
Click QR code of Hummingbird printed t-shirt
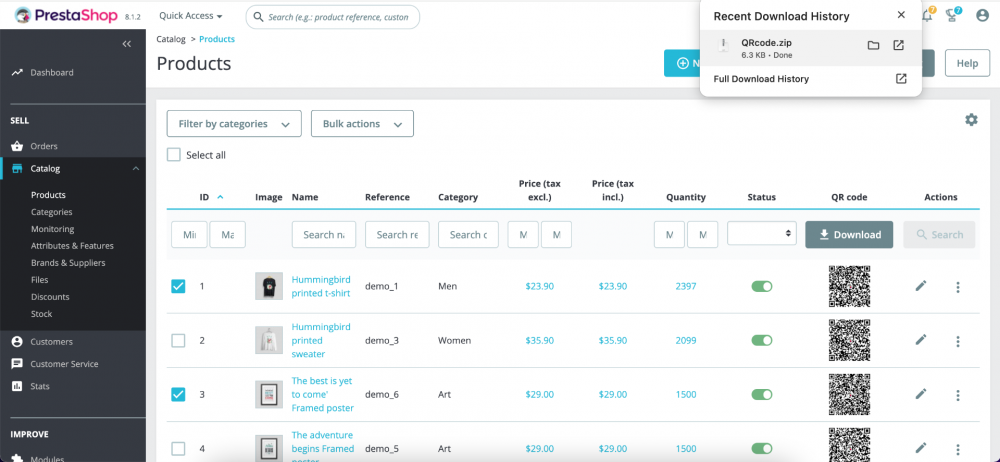point(849,287)
